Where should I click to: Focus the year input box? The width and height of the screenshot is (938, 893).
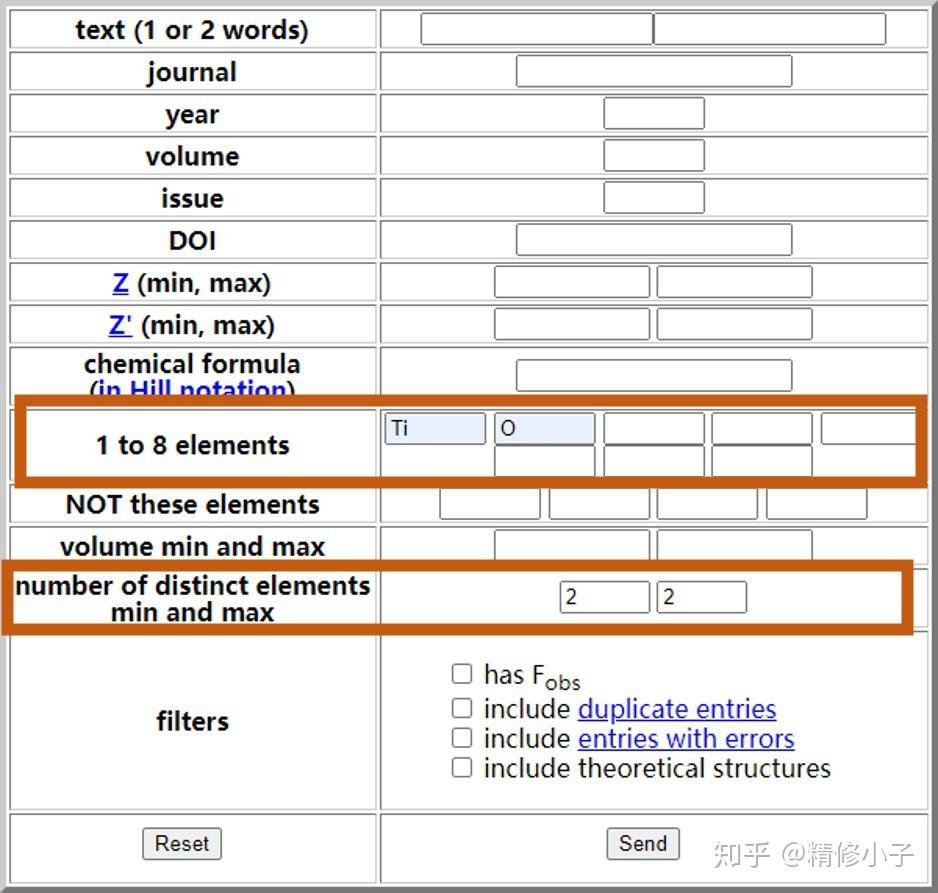pyautogui.click(x=653, y=114)
